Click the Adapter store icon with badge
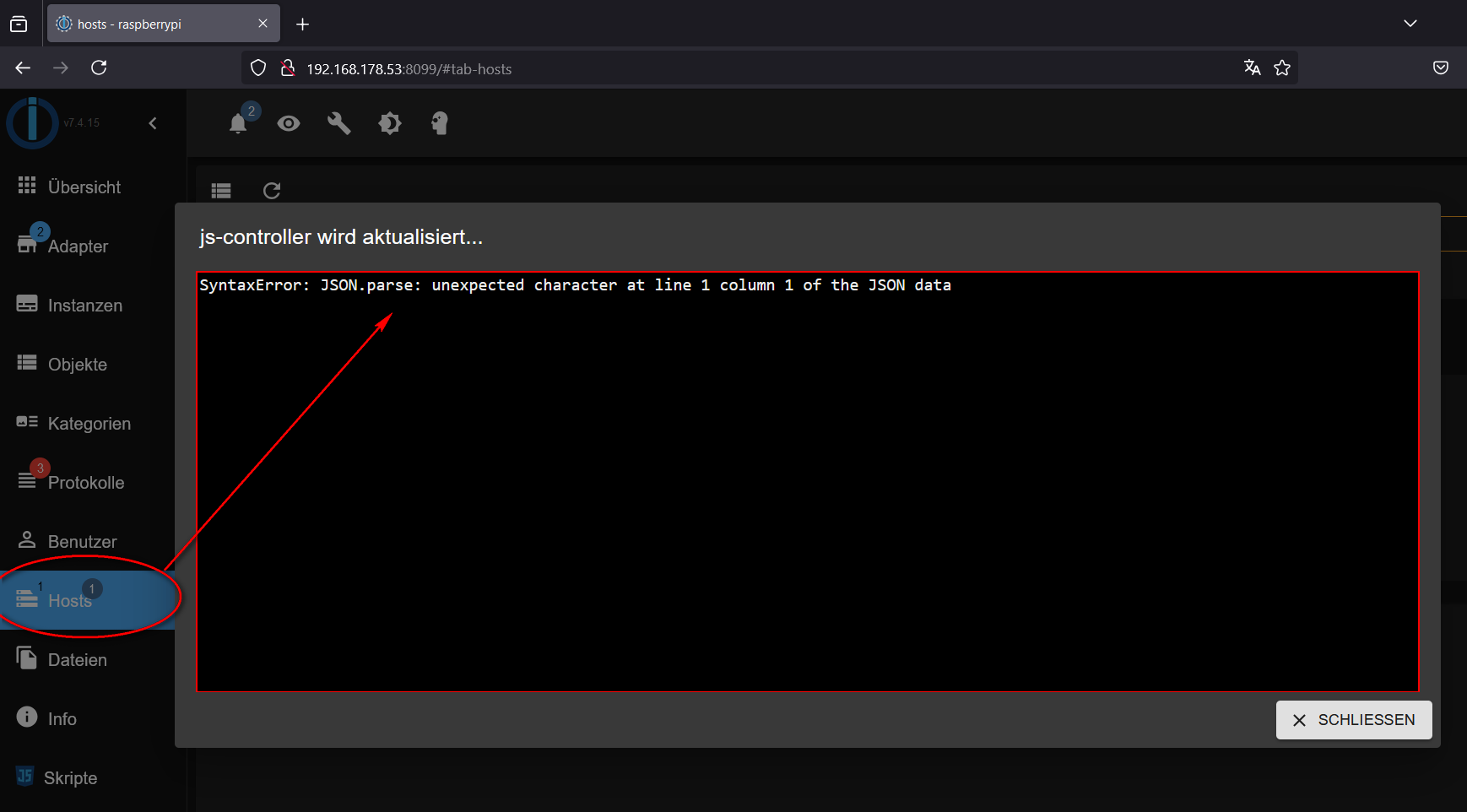 click(x=27, y=244)
